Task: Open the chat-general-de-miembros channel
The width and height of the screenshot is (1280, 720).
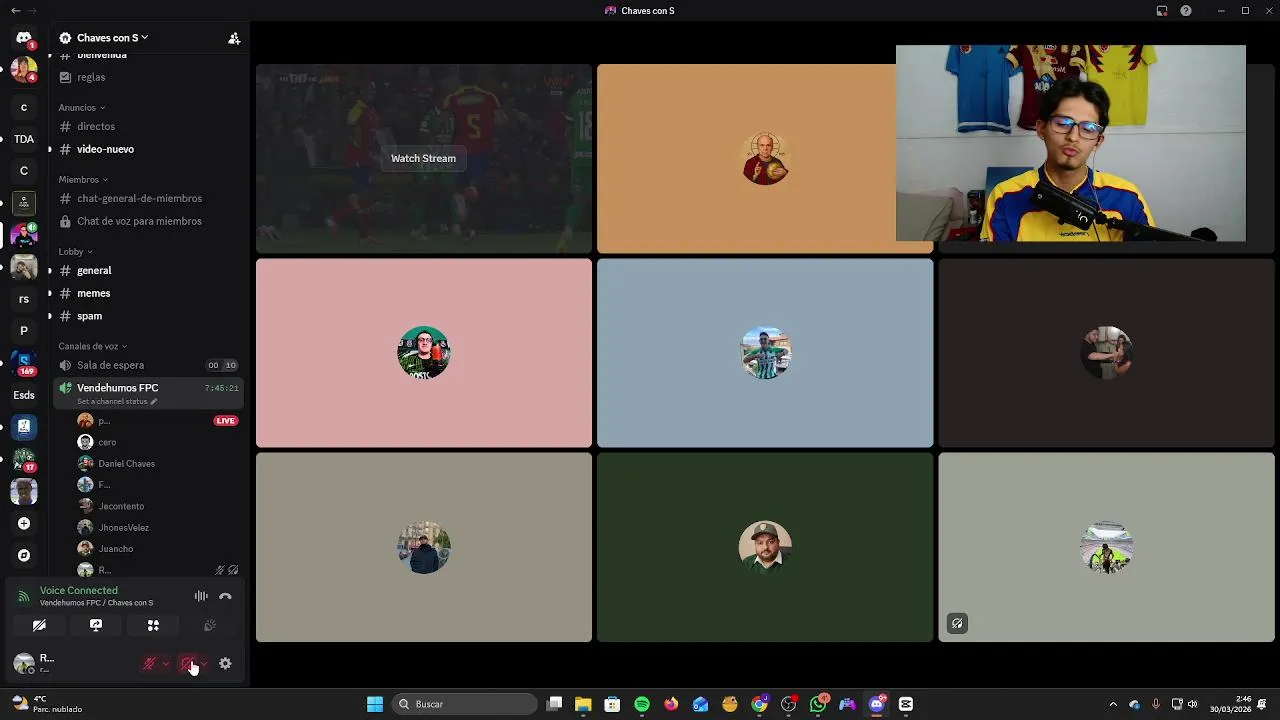Action: (148, 198)
